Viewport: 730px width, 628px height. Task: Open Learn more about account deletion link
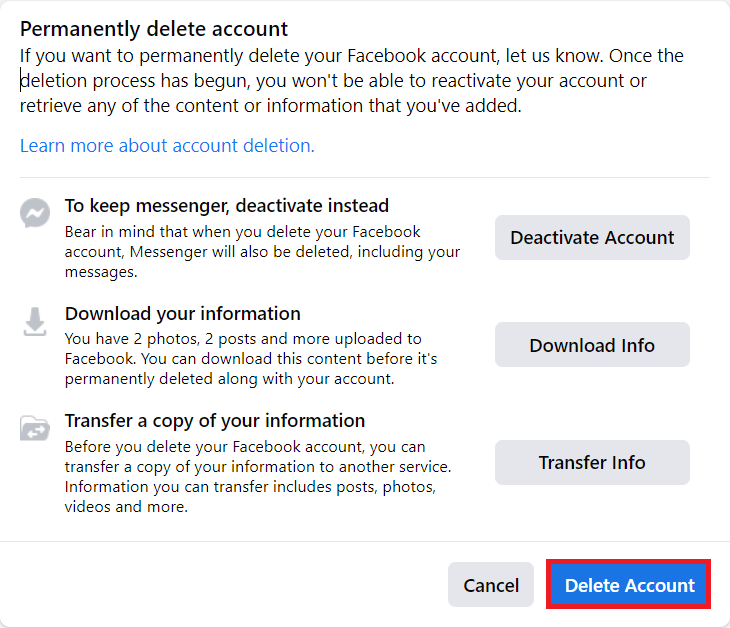click(x=167, y=146)
